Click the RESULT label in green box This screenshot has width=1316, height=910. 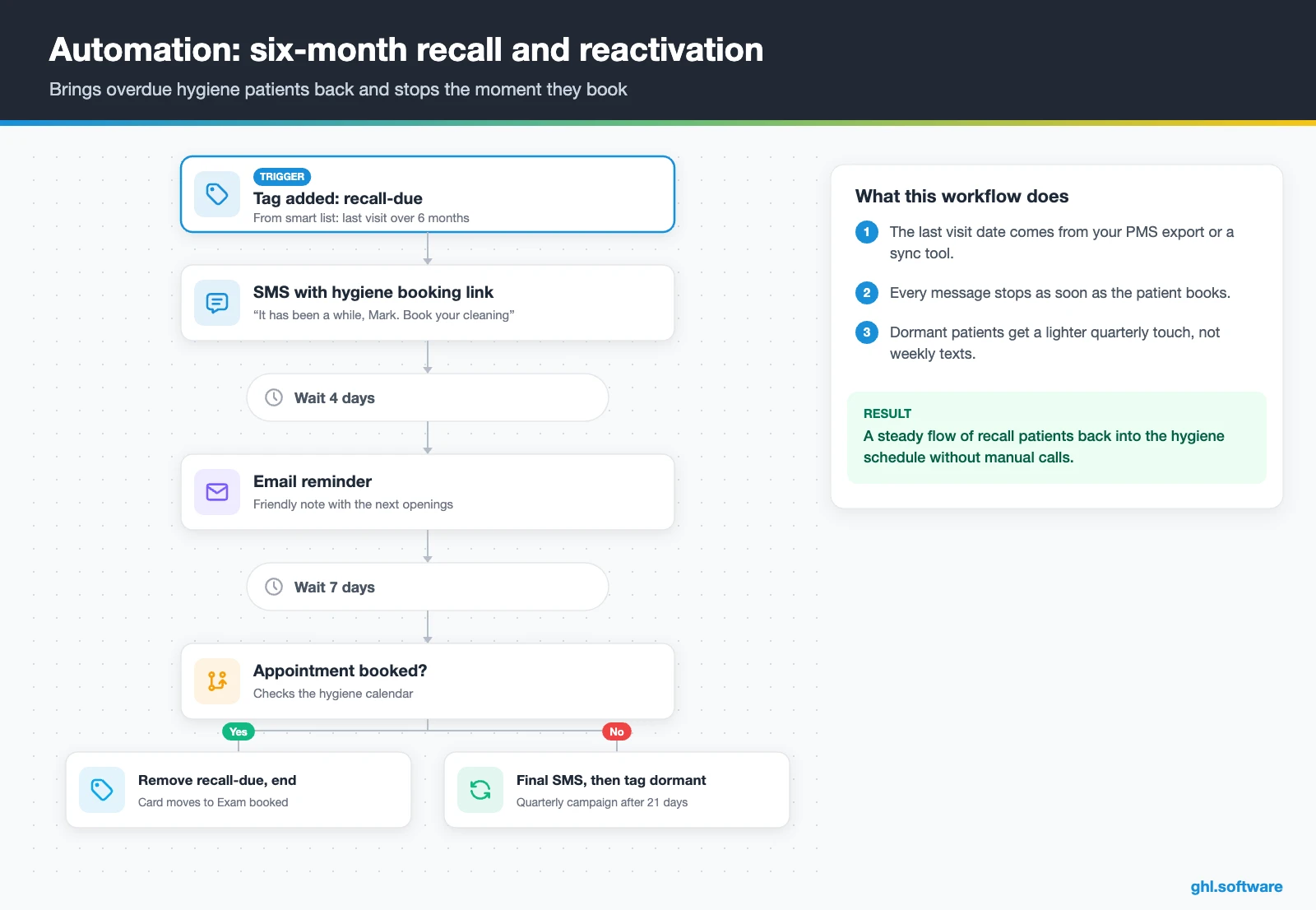(x=887, y=414)
